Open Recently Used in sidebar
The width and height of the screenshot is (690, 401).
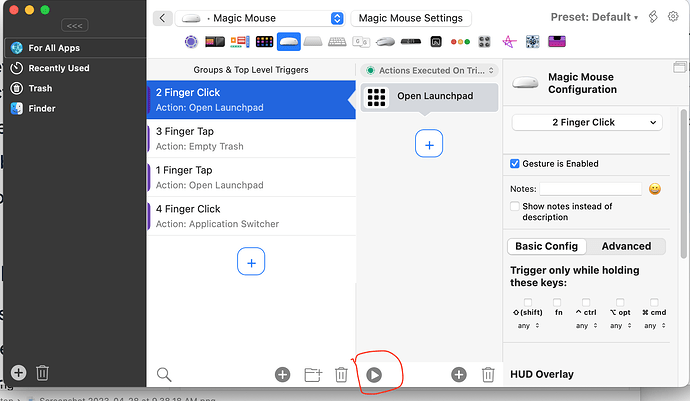point(75,68)
